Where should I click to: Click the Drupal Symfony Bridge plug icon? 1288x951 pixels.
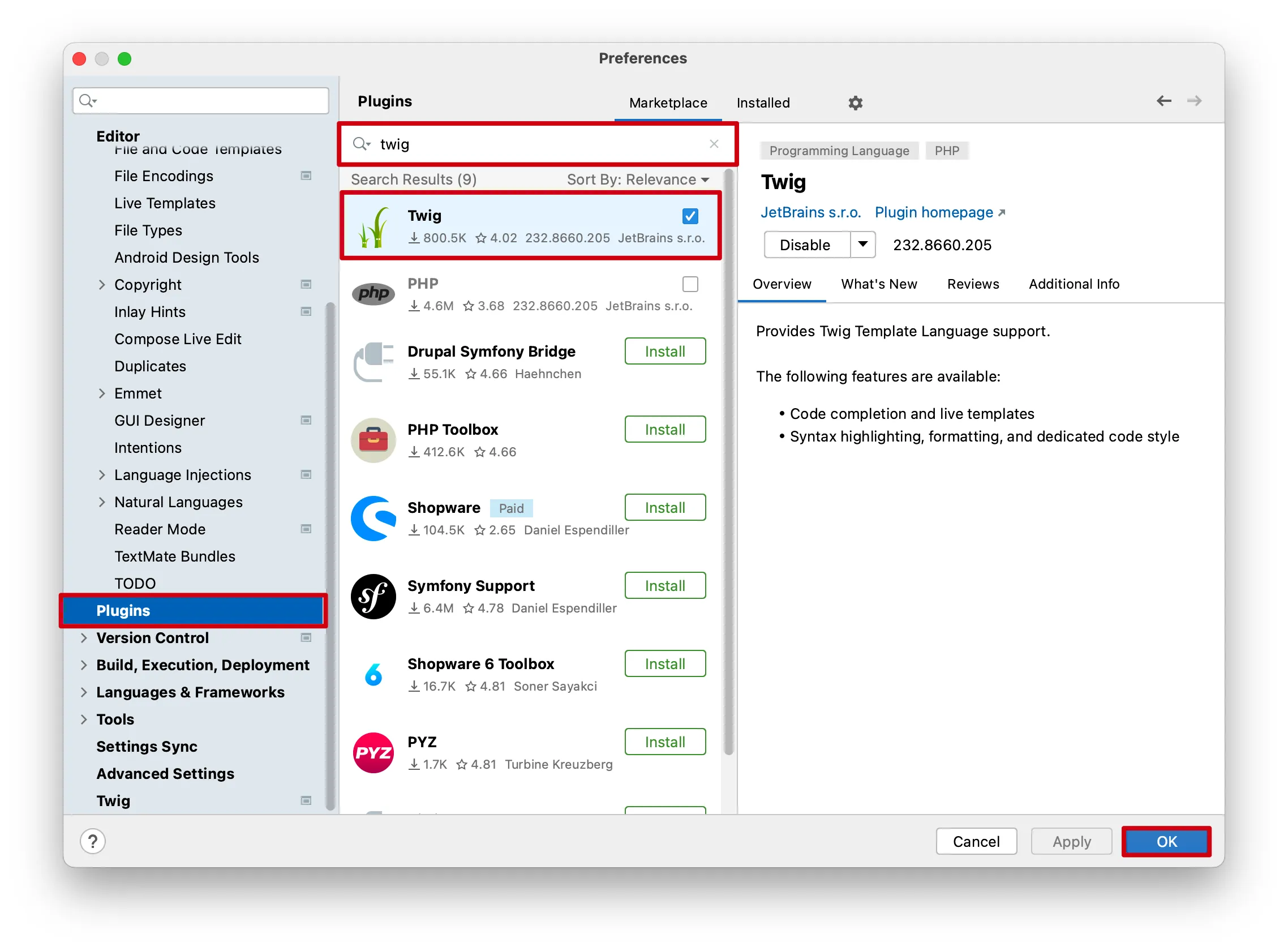[x=373, y=362]
